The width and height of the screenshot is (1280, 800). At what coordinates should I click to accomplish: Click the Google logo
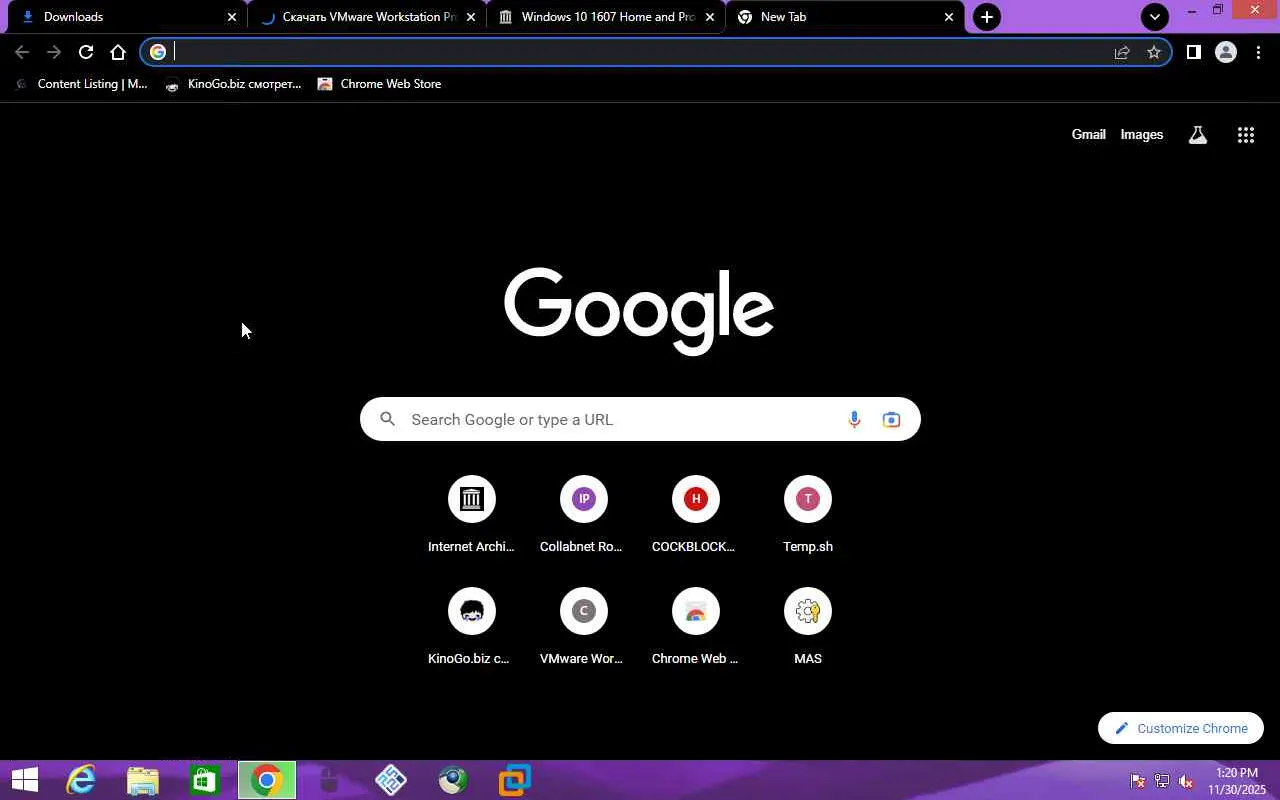[639, 310]
